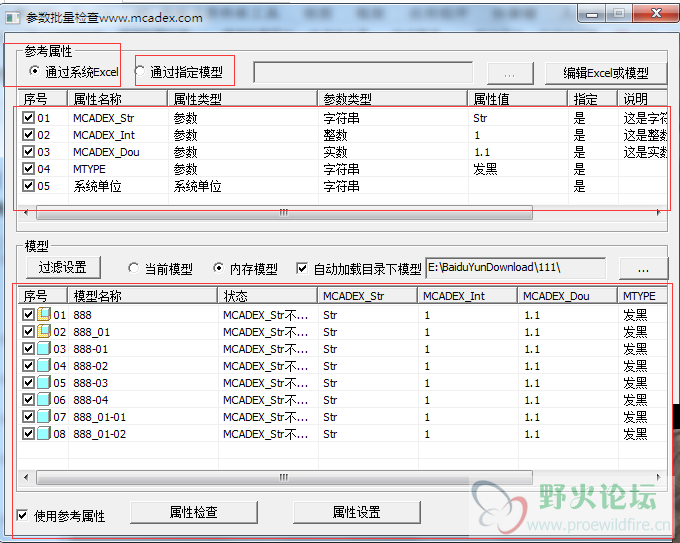Uncheck attribute row 03 MCADEX_Dou checkbox
Viewport: 680px width, 543px height.
coord(28,151)
